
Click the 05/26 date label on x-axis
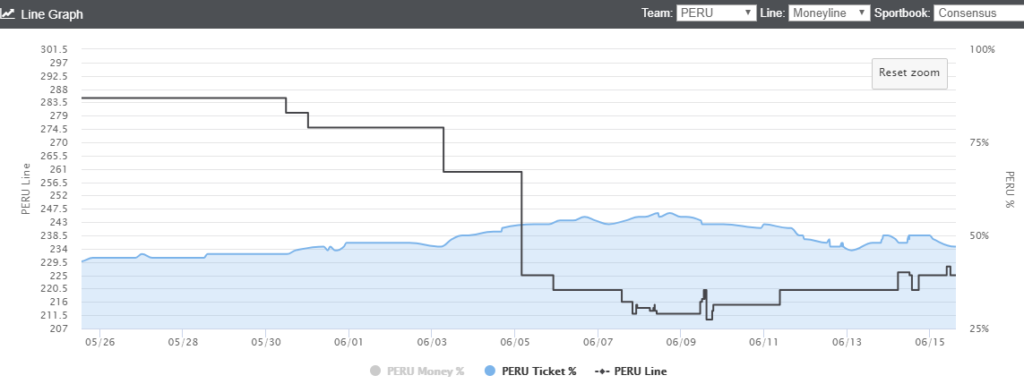(99, 342)
